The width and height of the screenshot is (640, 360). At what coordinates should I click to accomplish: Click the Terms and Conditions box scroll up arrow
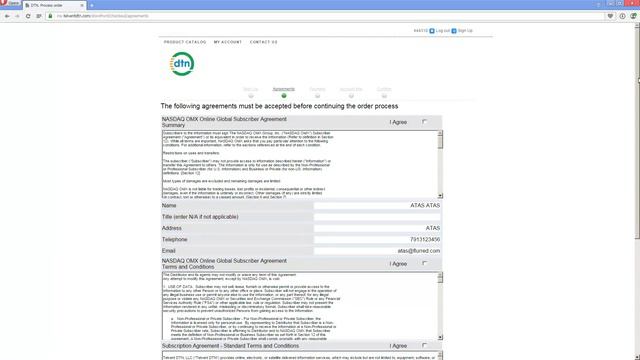tap(440, 275)
